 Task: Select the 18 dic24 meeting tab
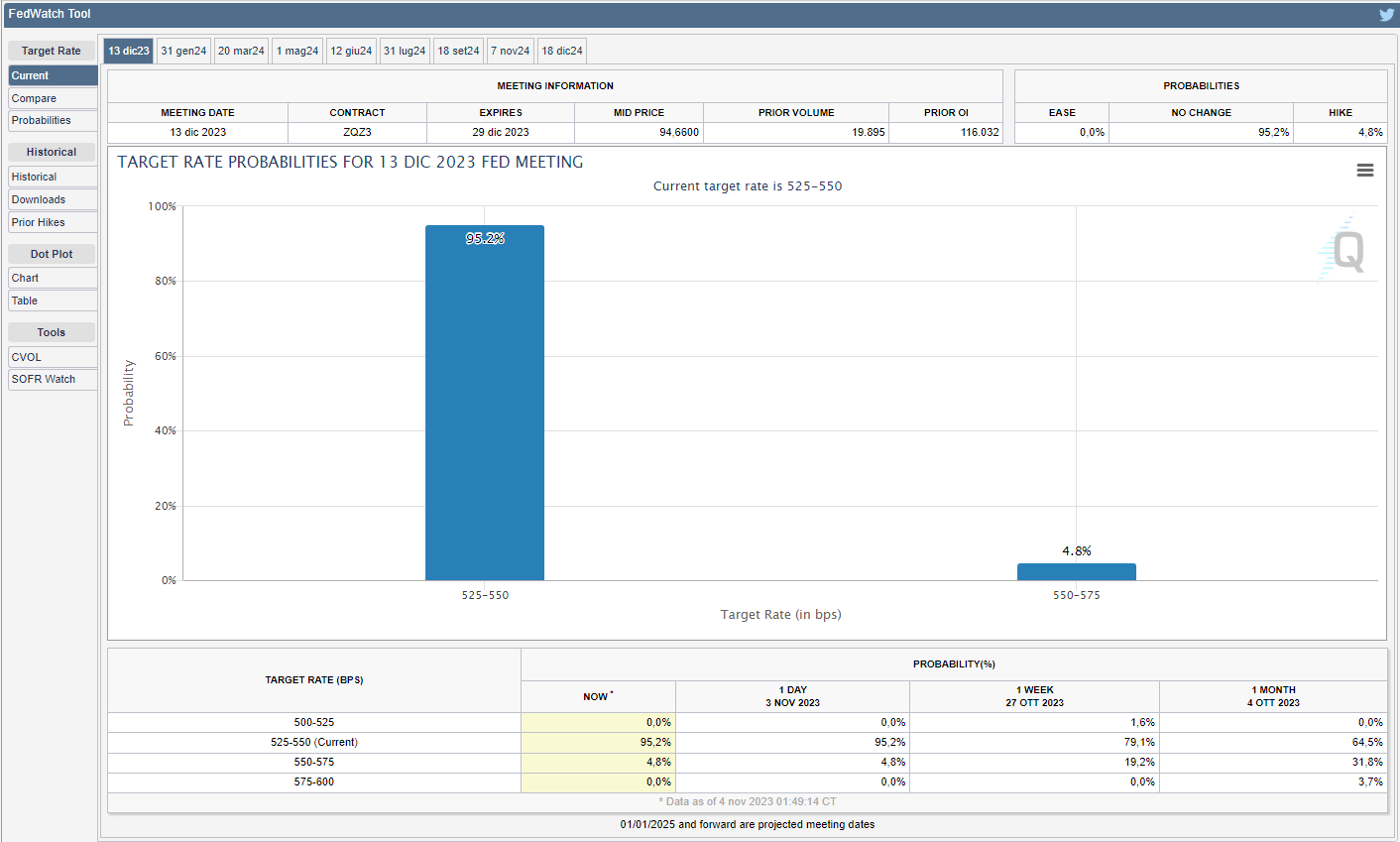coord(562,51)
